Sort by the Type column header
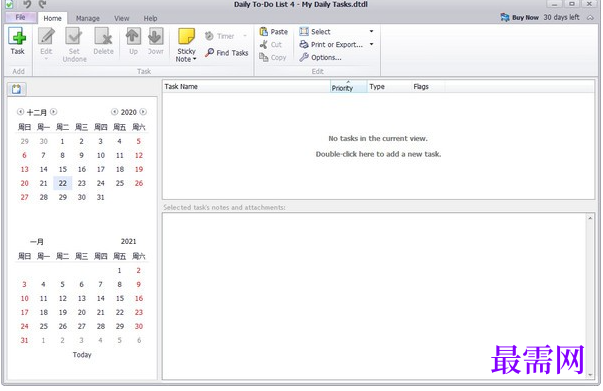 pyautogui.click(x=389, y=87)
